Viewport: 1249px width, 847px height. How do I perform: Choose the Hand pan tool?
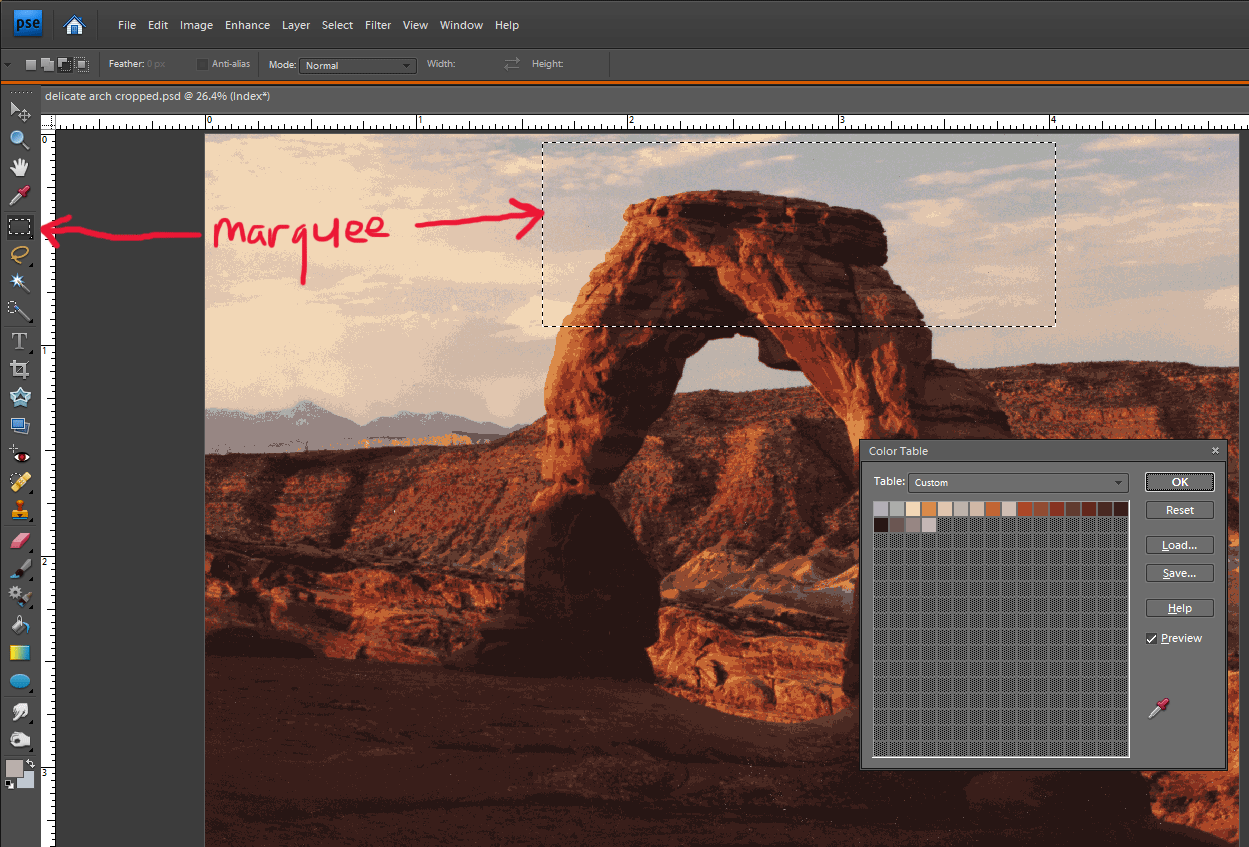click(20, 167)
